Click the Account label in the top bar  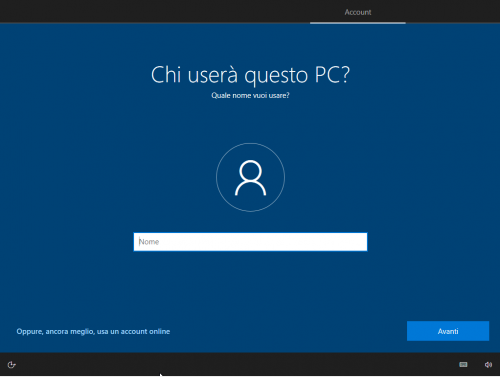(358, 12)
